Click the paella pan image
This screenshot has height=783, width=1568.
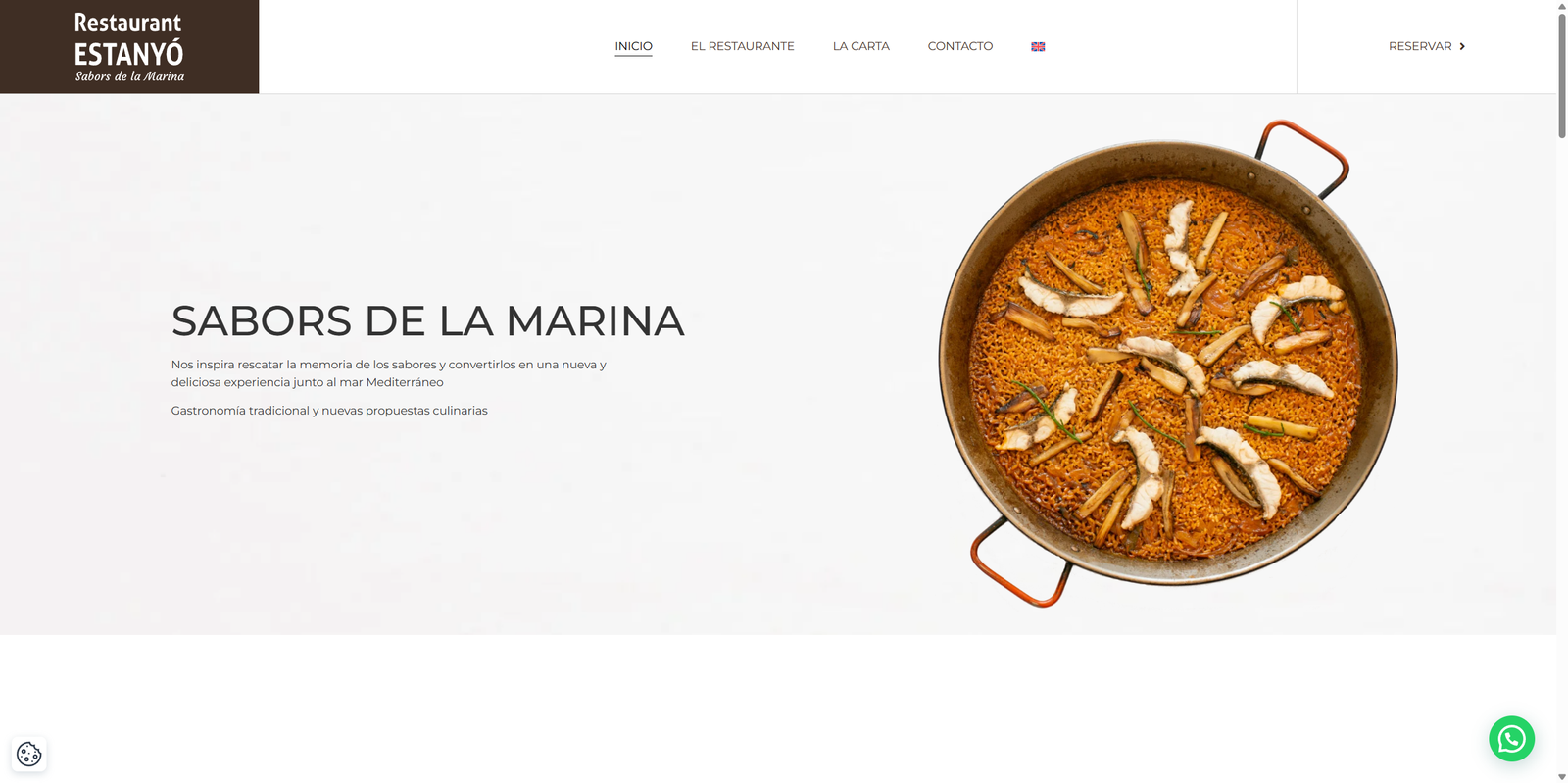1168,364
